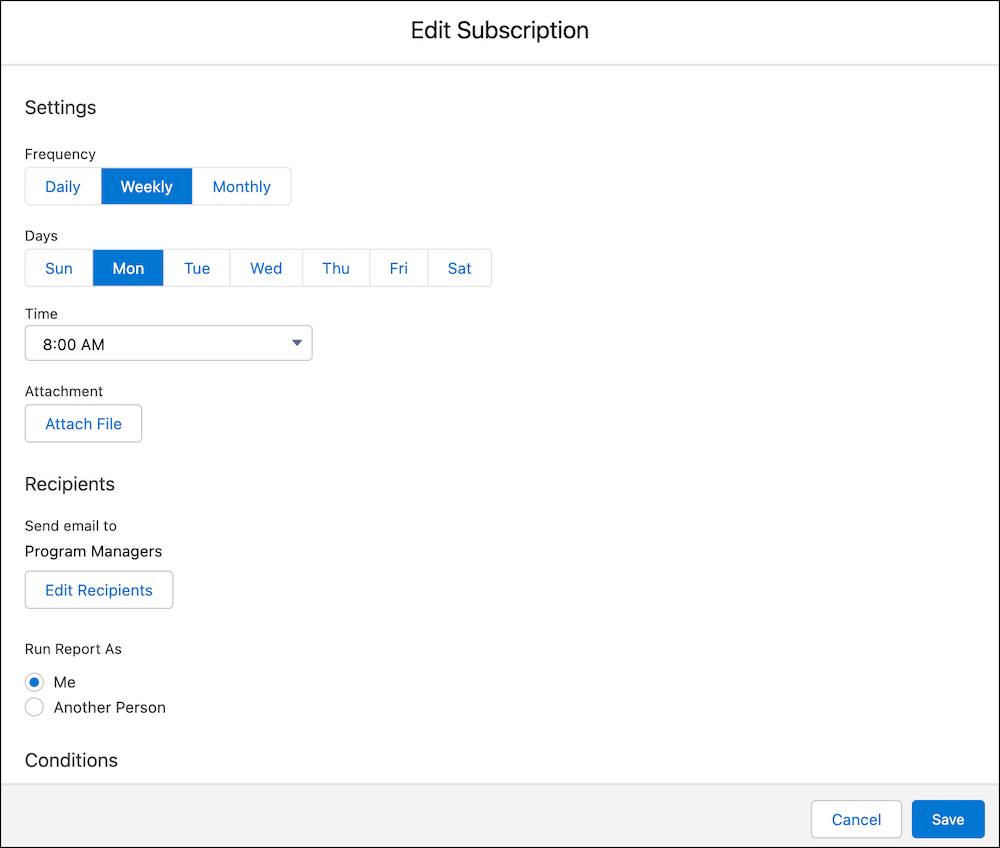This screenshot has height=848, width=1000.
Task: Open Edit Recipients
Action: (x=98, y=590)
